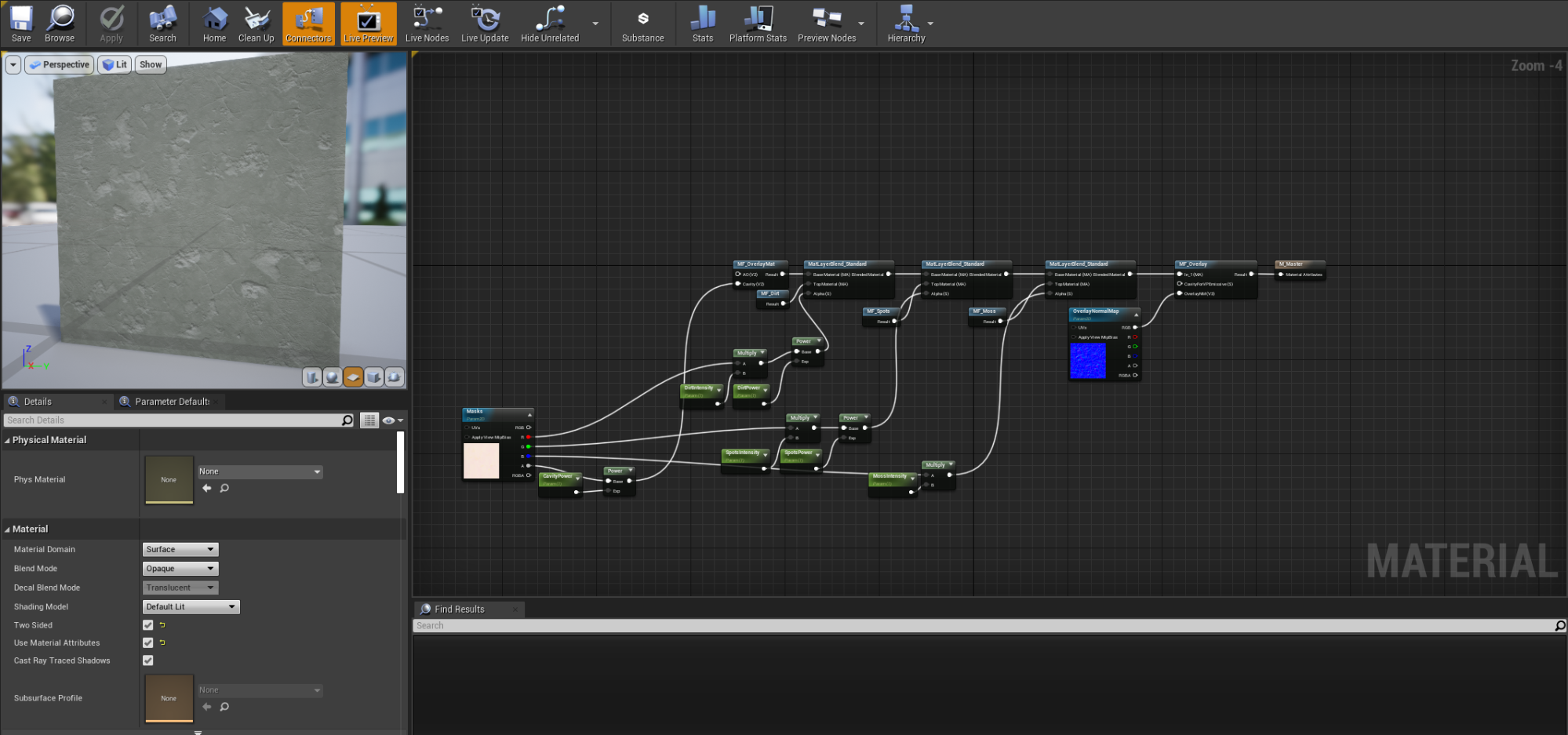Select the Find Results tab
The width and height of the screenshot is (1568, 735).
coord(459,609)
